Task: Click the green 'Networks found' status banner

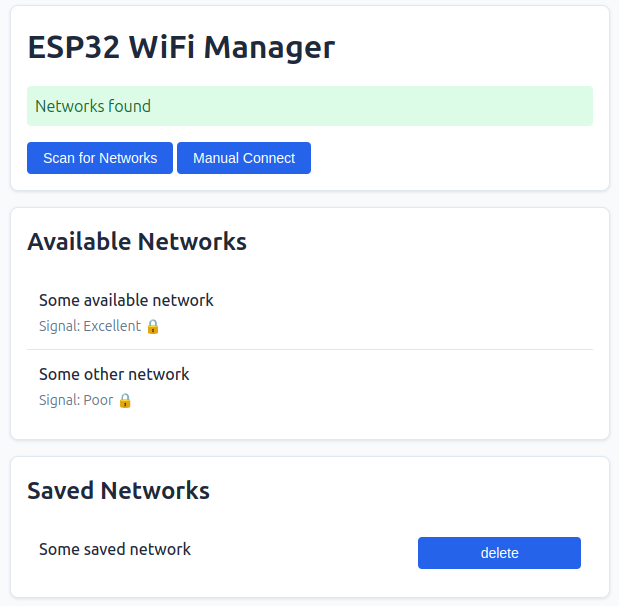Action: (310, 106)
